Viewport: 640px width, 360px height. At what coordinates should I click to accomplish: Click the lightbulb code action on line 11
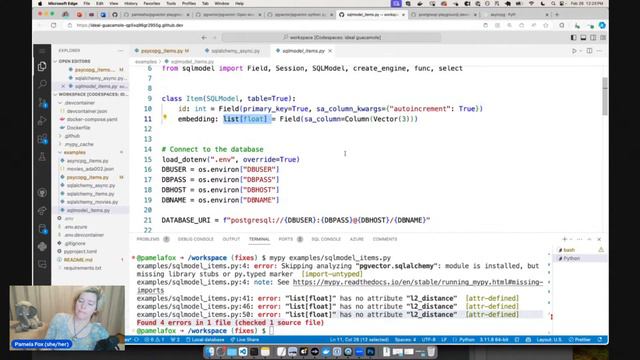pos(165,117)
